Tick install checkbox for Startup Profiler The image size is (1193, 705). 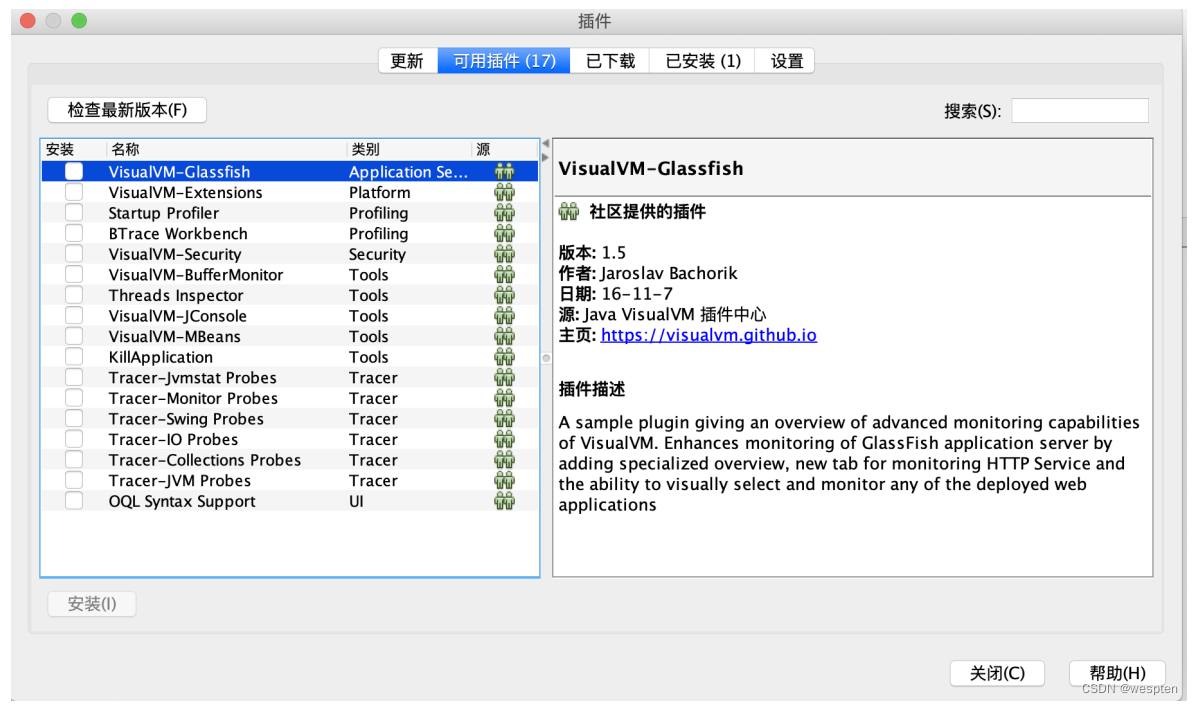[74, 212]
